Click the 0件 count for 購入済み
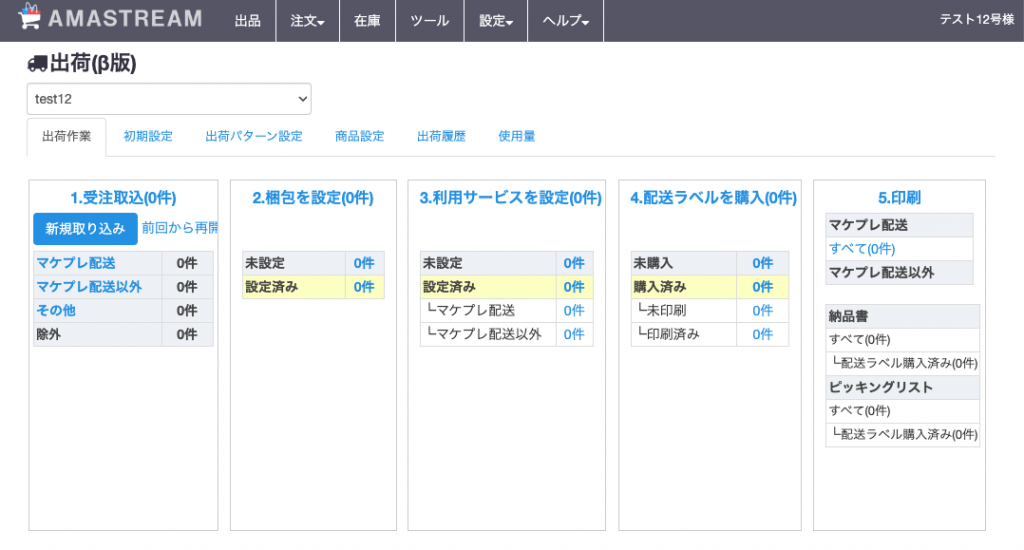 tap(762, 287)
